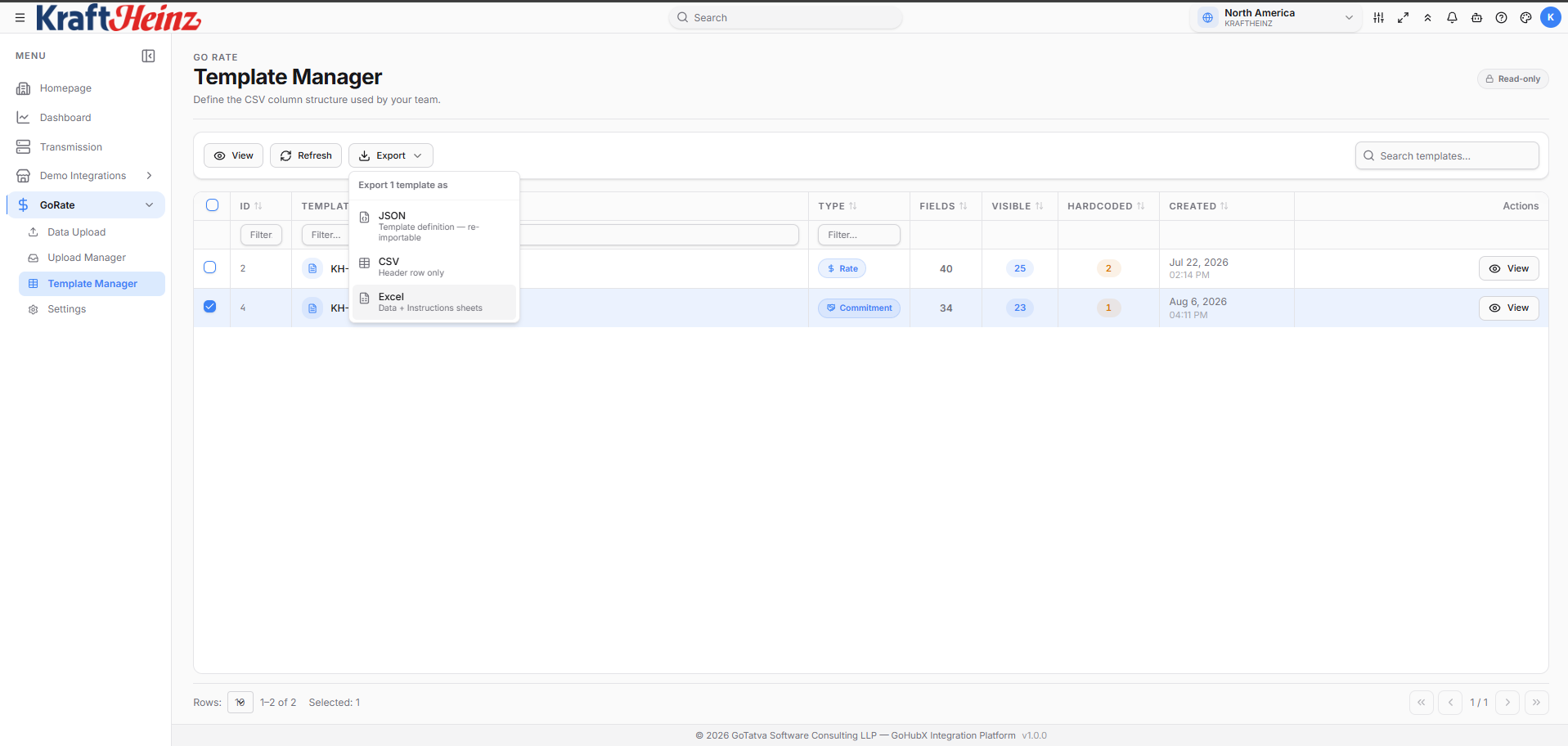Open Upload Manager in sidebar
This screenshot has height=746, width=1568.
[x=92, y=258]
